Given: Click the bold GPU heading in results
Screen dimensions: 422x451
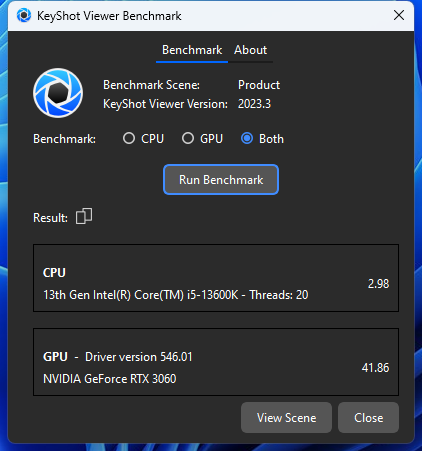Looking at the screenshot, I should [55, 357].
